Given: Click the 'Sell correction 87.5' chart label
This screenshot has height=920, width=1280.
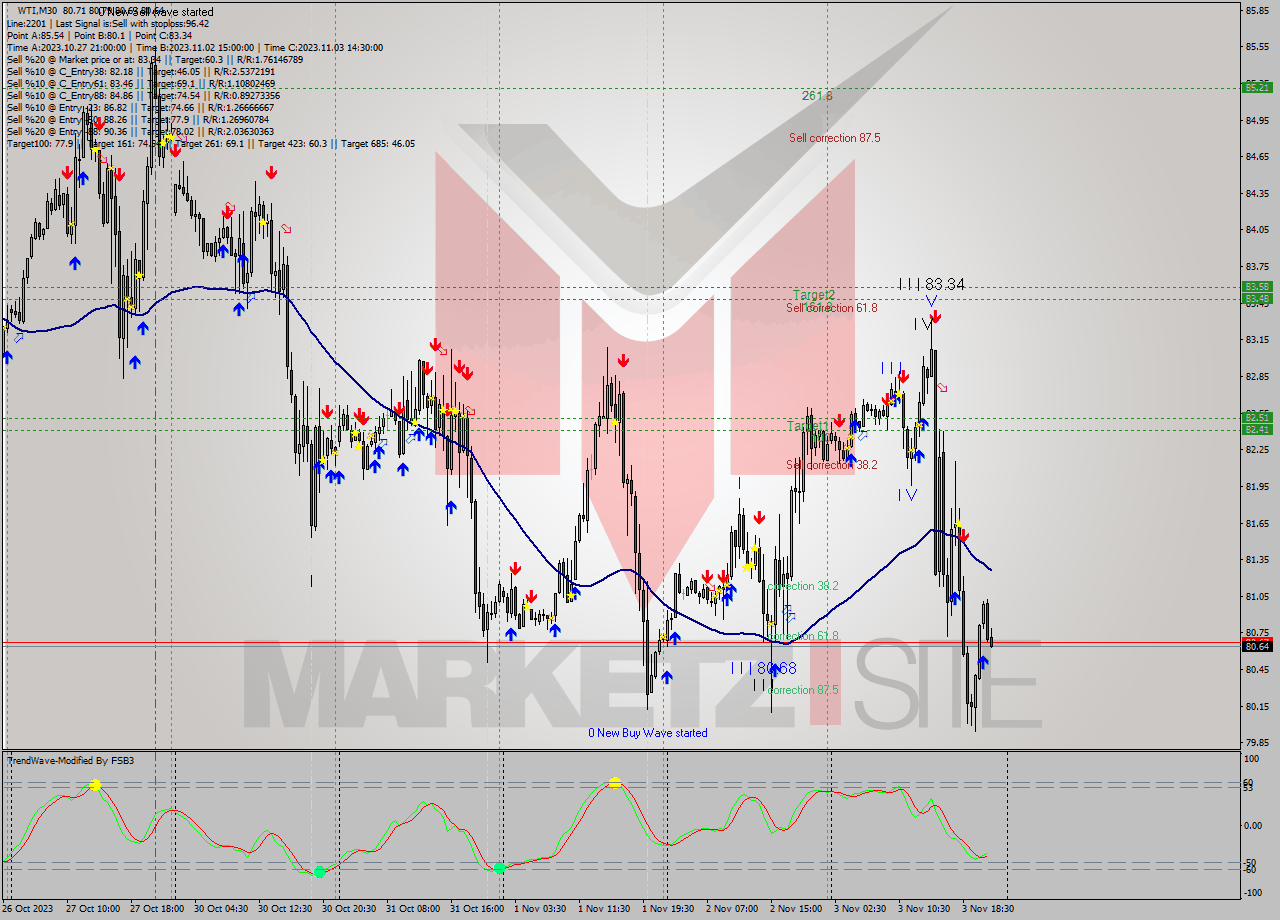Looking at the screenshot, I should pos(834,138).
